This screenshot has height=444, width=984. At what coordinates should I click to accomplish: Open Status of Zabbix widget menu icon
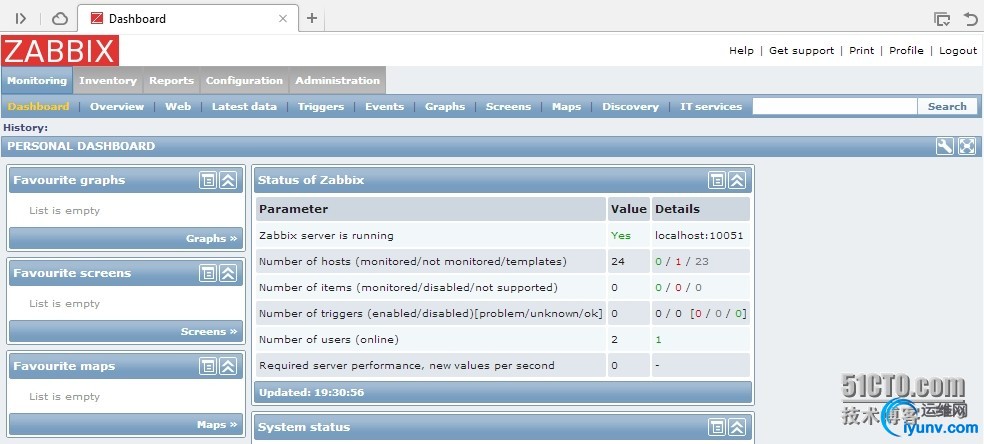[717, 181]
